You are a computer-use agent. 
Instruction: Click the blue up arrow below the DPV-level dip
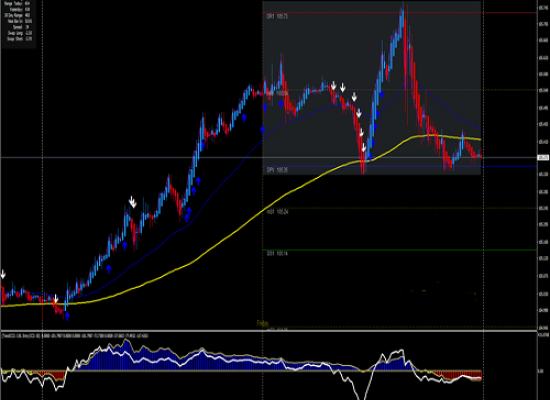(x=370, y=156)
